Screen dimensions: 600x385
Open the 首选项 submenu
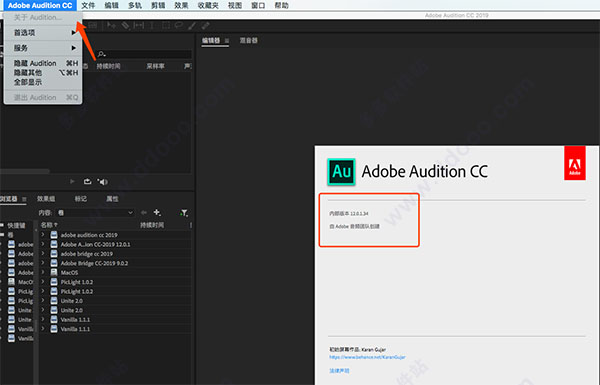[43, 33]
